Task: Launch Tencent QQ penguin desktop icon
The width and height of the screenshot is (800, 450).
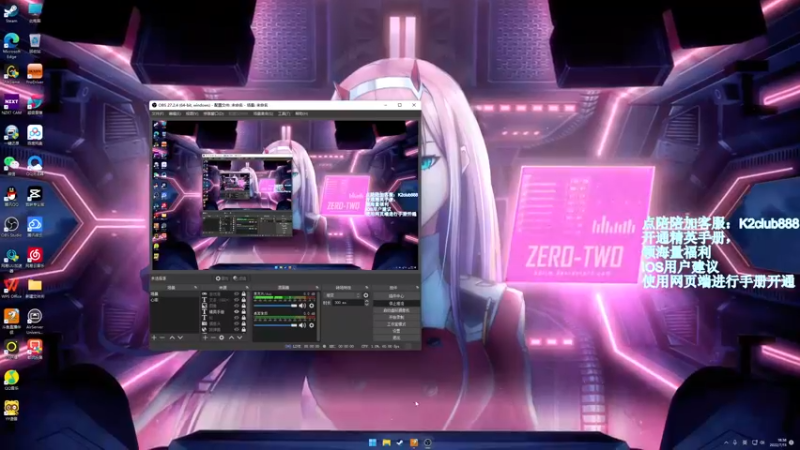Action: [x=11, y=195]
